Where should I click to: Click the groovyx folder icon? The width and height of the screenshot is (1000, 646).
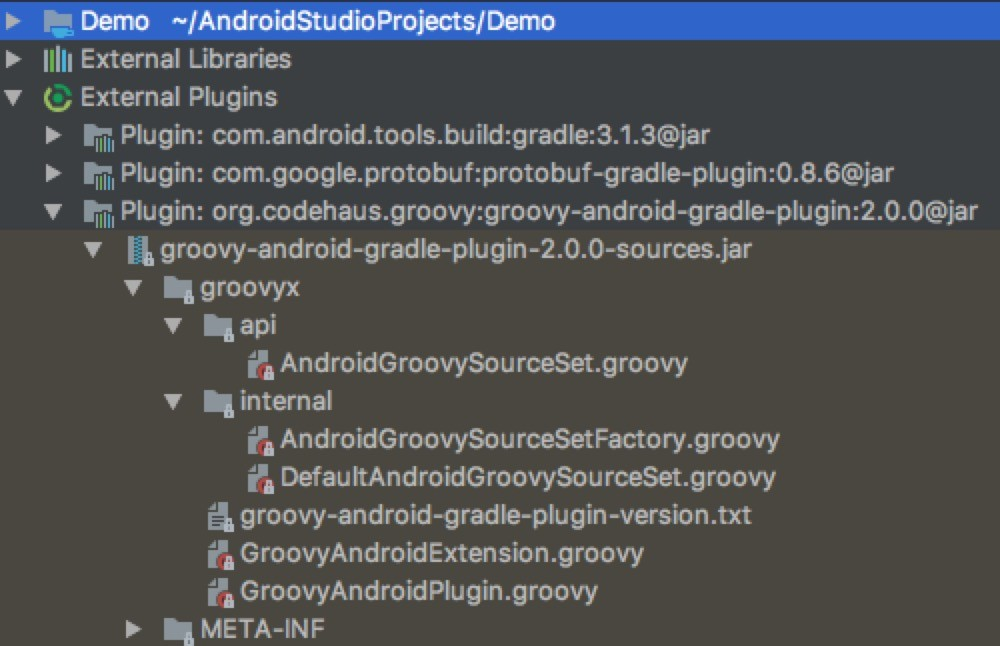179,289
